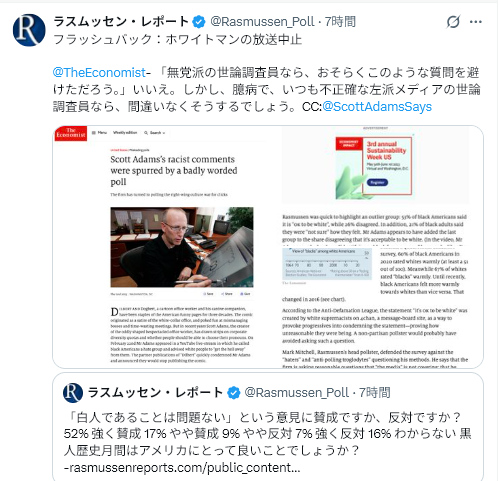The image size is (499, 481).
Task: Click The Economist red logo in image
Action: tap(71, 133)
